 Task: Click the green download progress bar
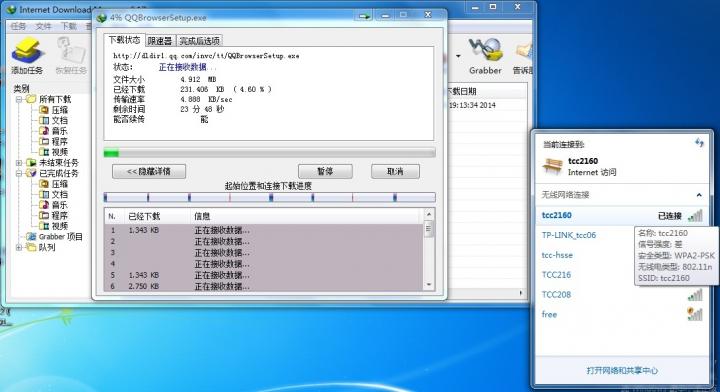[x=270, y=153]
